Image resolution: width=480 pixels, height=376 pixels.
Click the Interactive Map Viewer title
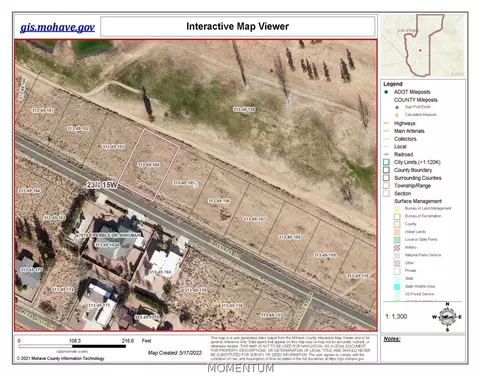pos(237,26)
